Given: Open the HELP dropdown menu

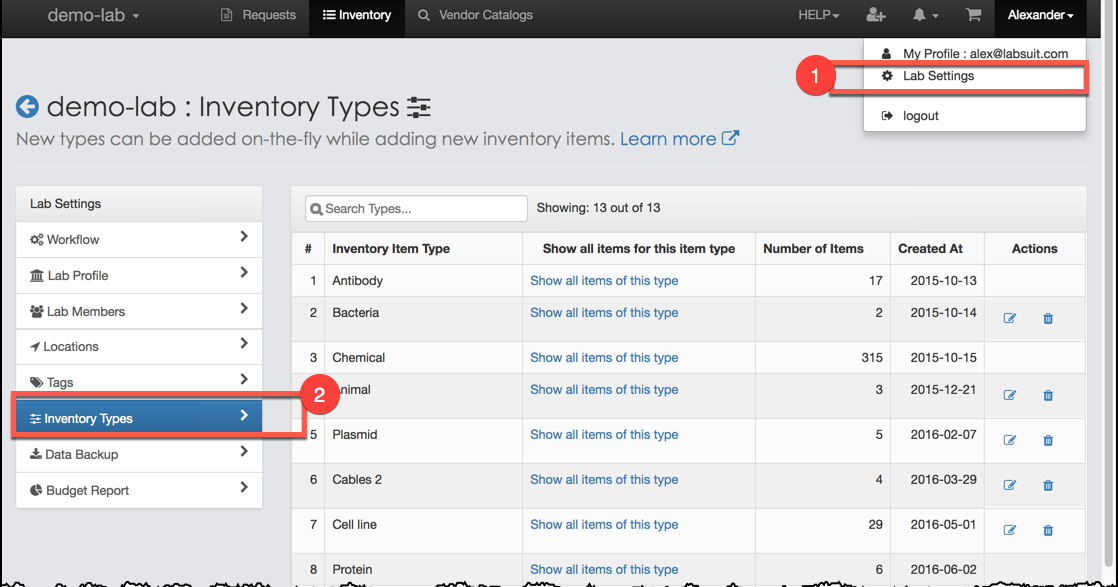Looking at the screenshot, I should (819, 15).
